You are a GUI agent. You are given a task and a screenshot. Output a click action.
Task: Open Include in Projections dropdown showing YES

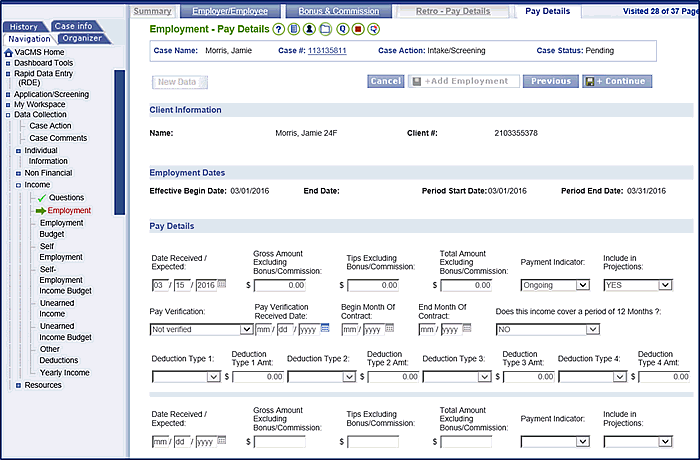click(638, 285)
